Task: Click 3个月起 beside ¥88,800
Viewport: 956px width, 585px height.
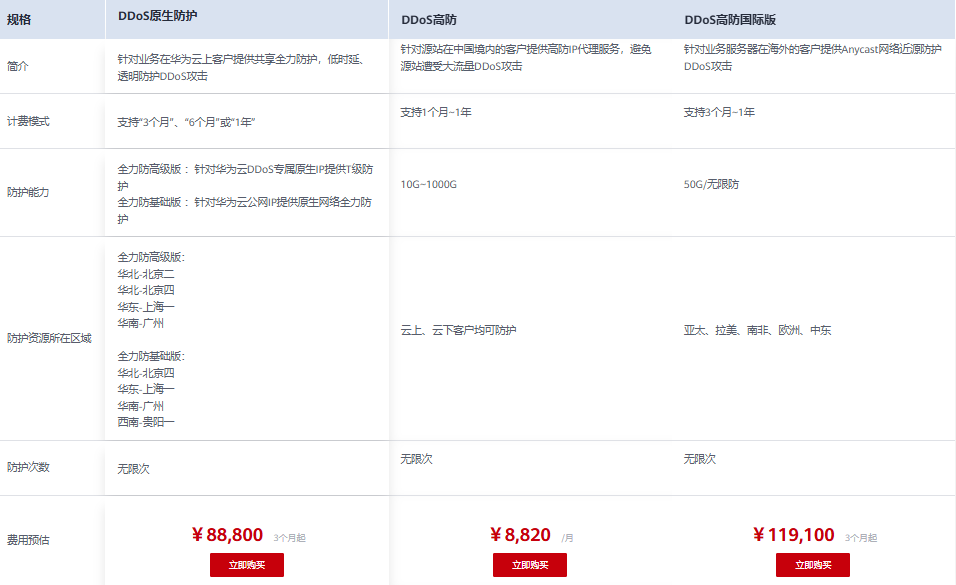Action: [290, 538]
